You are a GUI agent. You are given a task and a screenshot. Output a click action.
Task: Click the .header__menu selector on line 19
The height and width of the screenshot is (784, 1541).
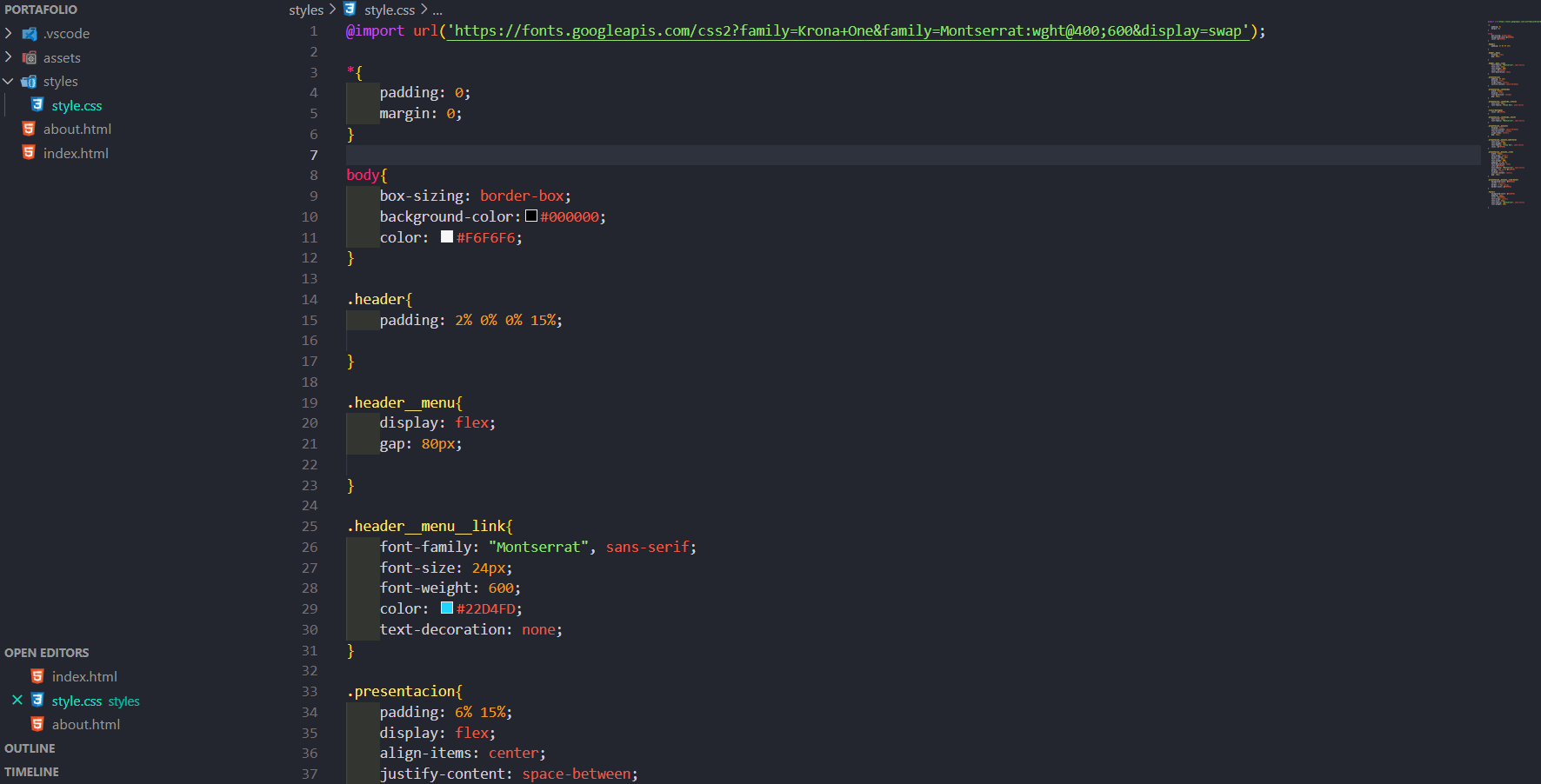click(401, 403)
